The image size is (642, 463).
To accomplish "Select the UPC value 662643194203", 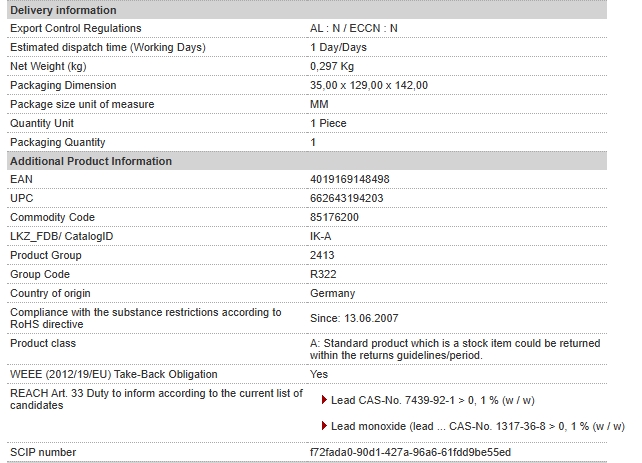I will tap(346, 198).
